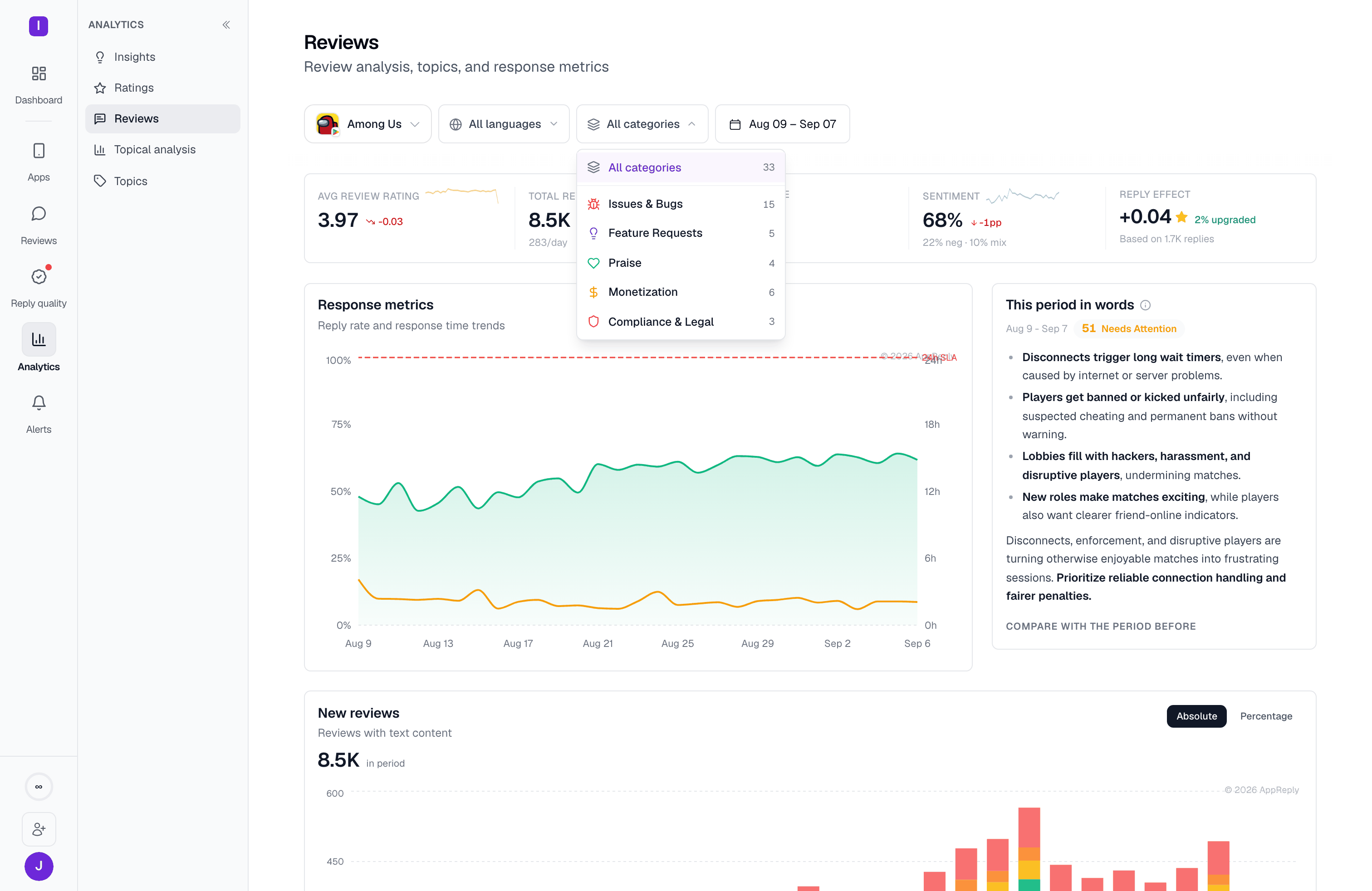1372x891 pixels.
Task: Click the calendar icon in date filter
Action: click(x=735, y=124)
